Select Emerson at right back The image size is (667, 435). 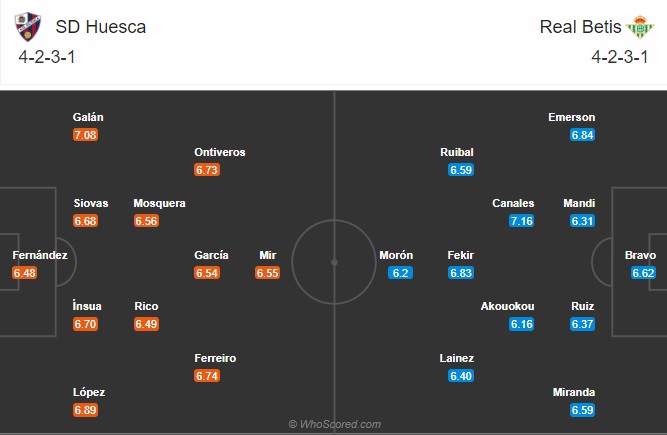tap(571, 117)
